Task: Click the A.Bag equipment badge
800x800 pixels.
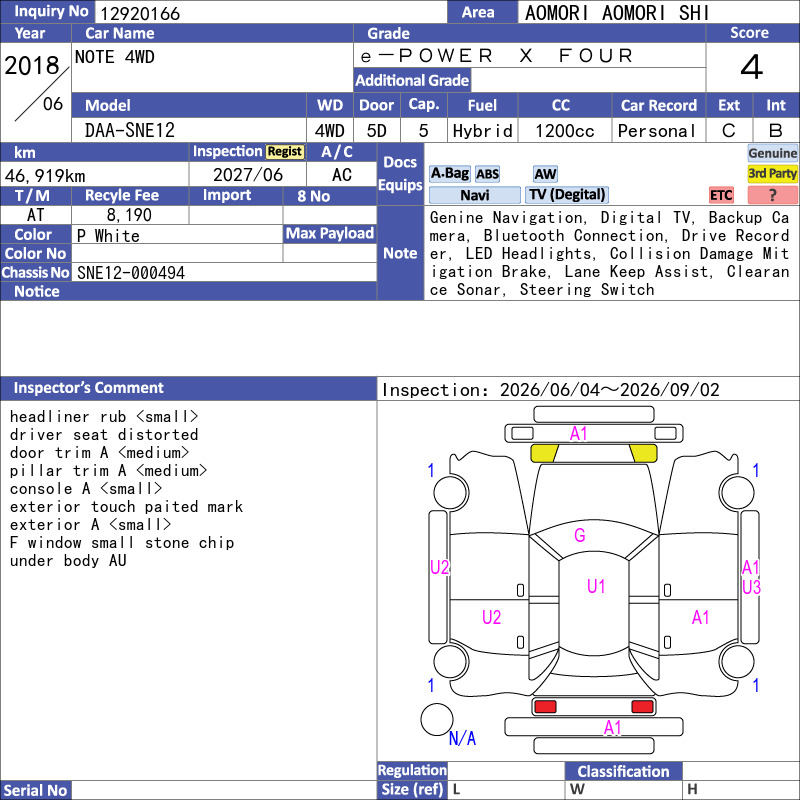Action: [x=449, y=174]
